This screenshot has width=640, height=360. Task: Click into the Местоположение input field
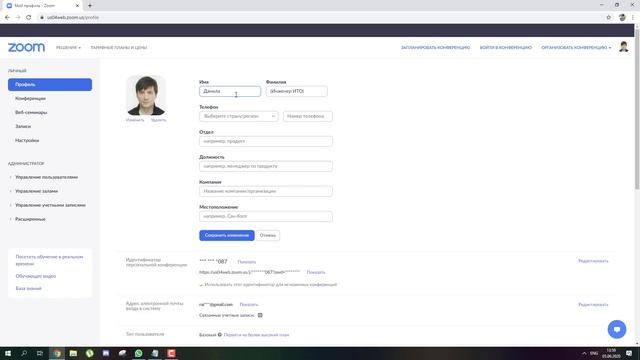click(x=266, y=216)
